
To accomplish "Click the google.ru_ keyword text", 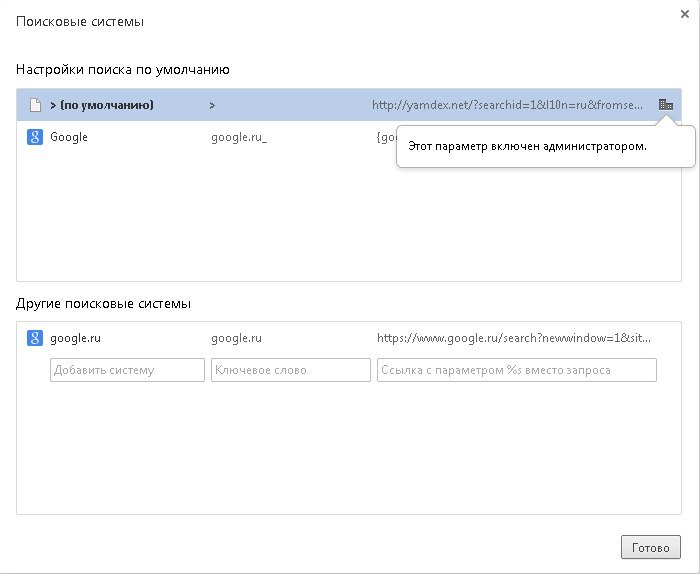I will coord(238,137).
